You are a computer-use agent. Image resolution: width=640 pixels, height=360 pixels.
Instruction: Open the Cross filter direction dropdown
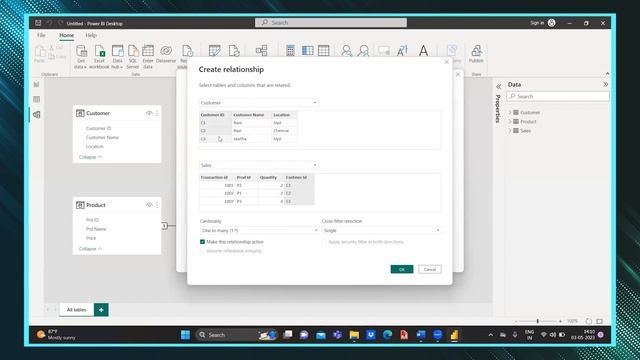381,231
